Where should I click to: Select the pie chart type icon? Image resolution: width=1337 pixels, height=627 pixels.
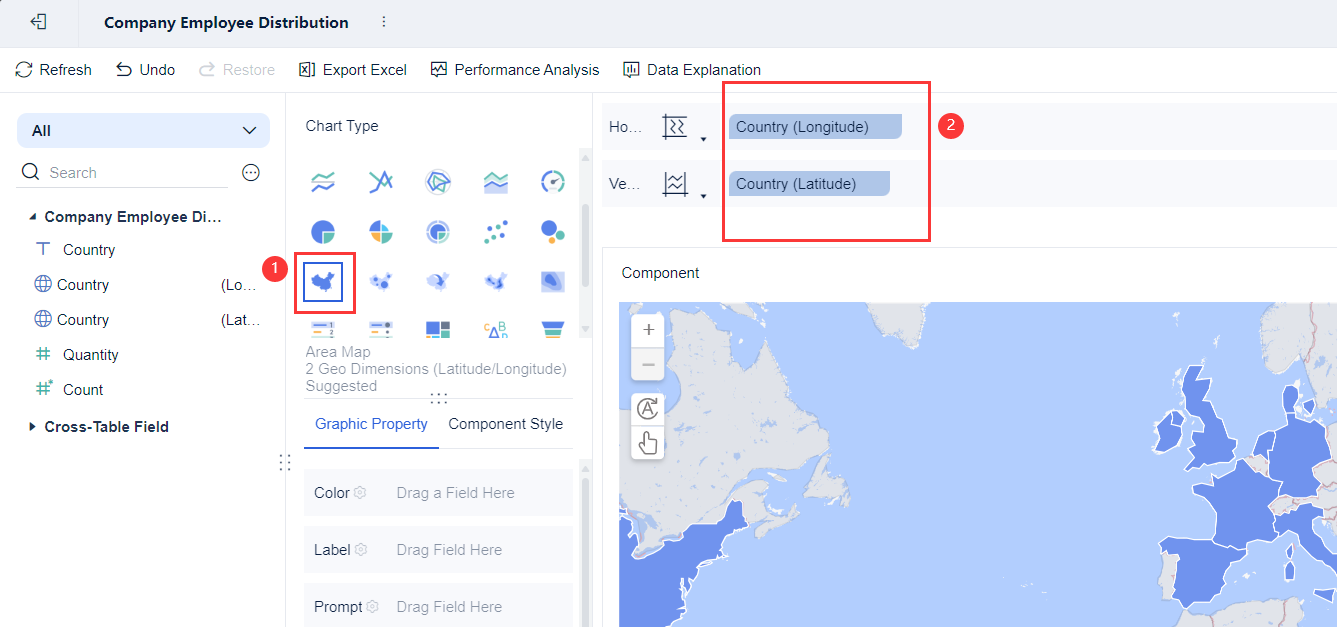tap(323, 232)
